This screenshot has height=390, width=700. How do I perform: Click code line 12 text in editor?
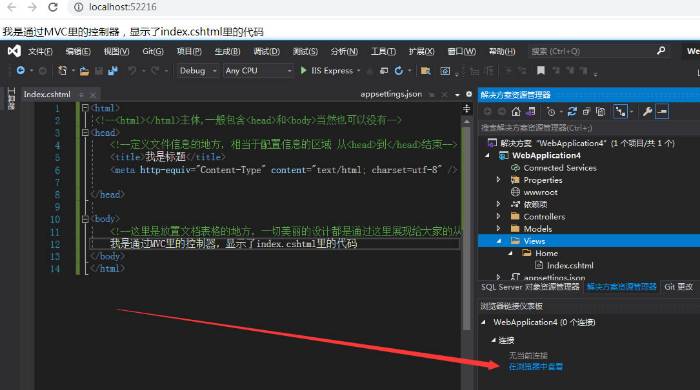[233, 244]
